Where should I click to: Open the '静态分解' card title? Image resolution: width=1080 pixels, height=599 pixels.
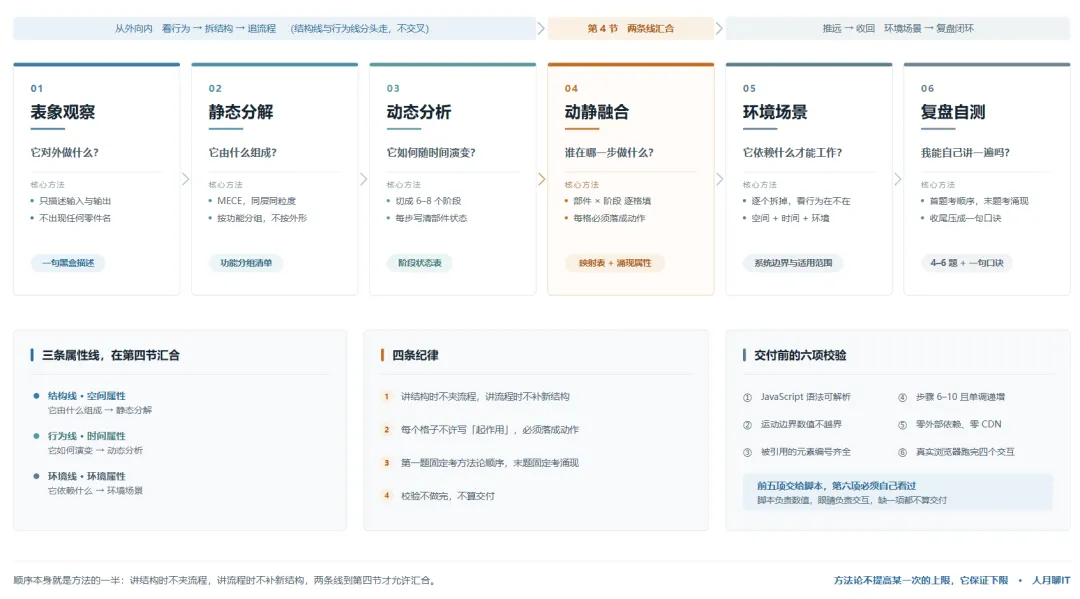tap(241, 112)
